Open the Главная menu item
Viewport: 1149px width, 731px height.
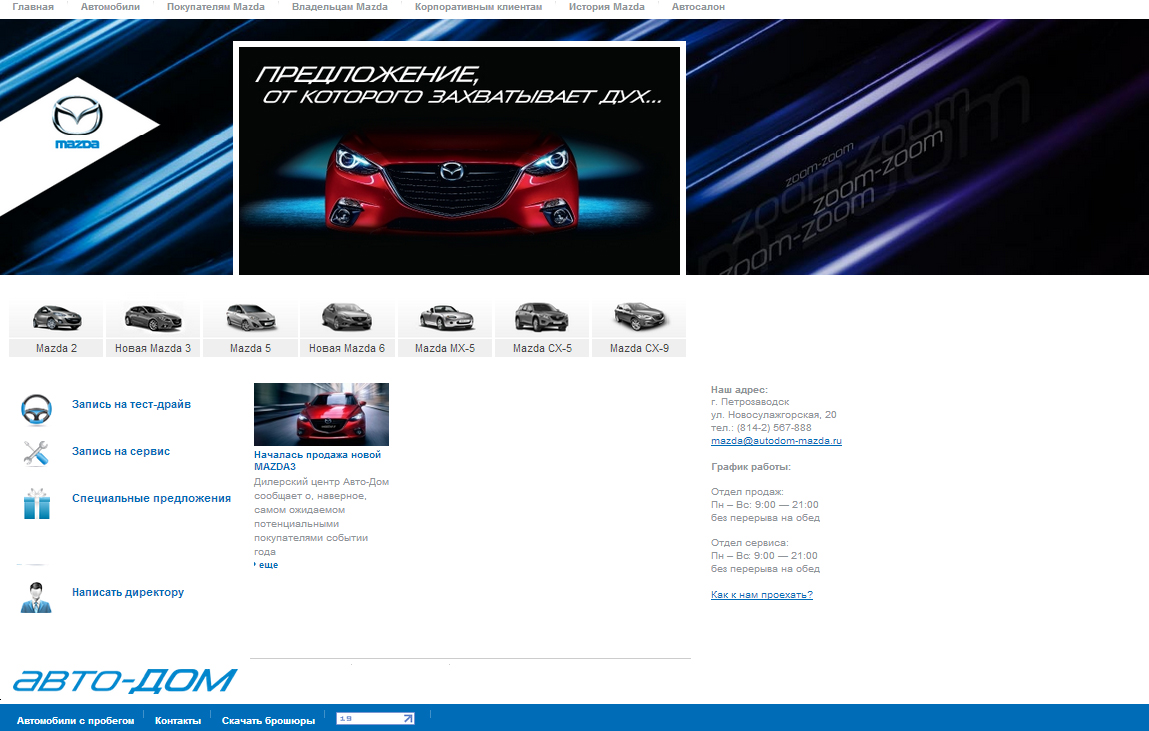[33, 7]
